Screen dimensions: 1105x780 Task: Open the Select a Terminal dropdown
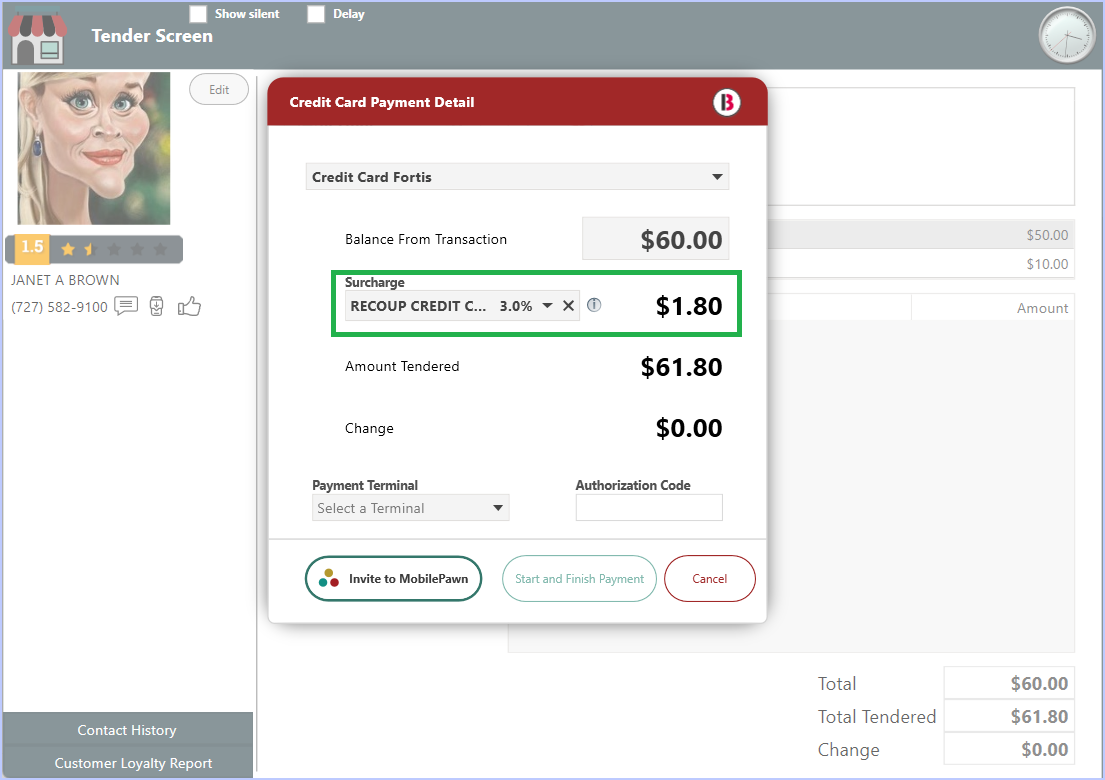(410, 508)
